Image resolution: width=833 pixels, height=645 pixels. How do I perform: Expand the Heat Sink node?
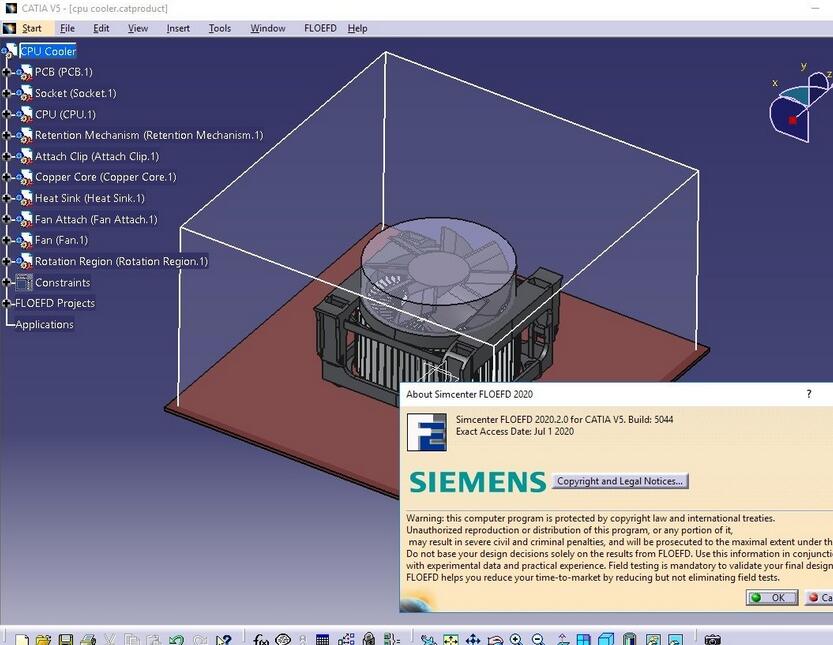click(6, 198)
